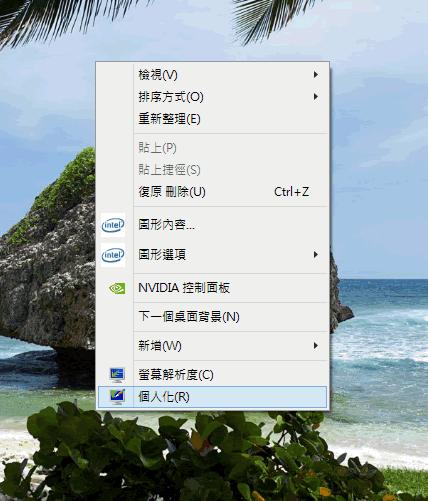Expand the 新增(W) submenu arrow

pos(315,345)
